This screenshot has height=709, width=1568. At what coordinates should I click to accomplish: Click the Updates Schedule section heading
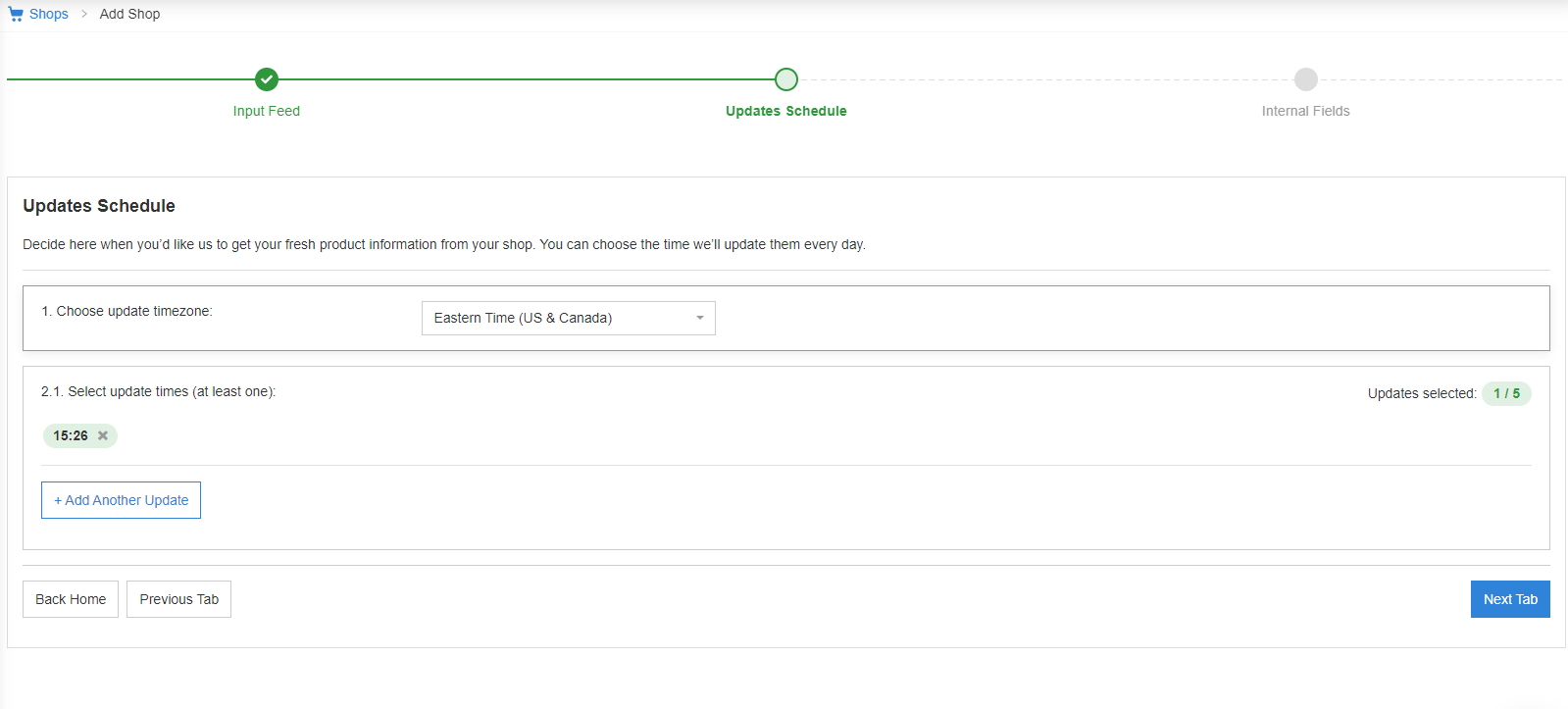pyautogui.click(x=99, y=206)
